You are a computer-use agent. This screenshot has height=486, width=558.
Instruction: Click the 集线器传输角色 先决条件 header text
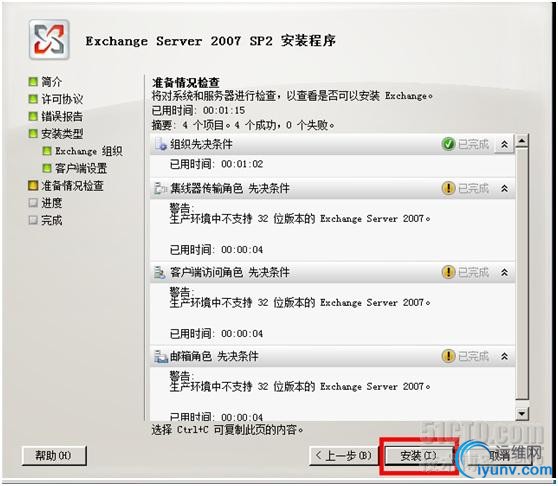click(x=230, y=188)
